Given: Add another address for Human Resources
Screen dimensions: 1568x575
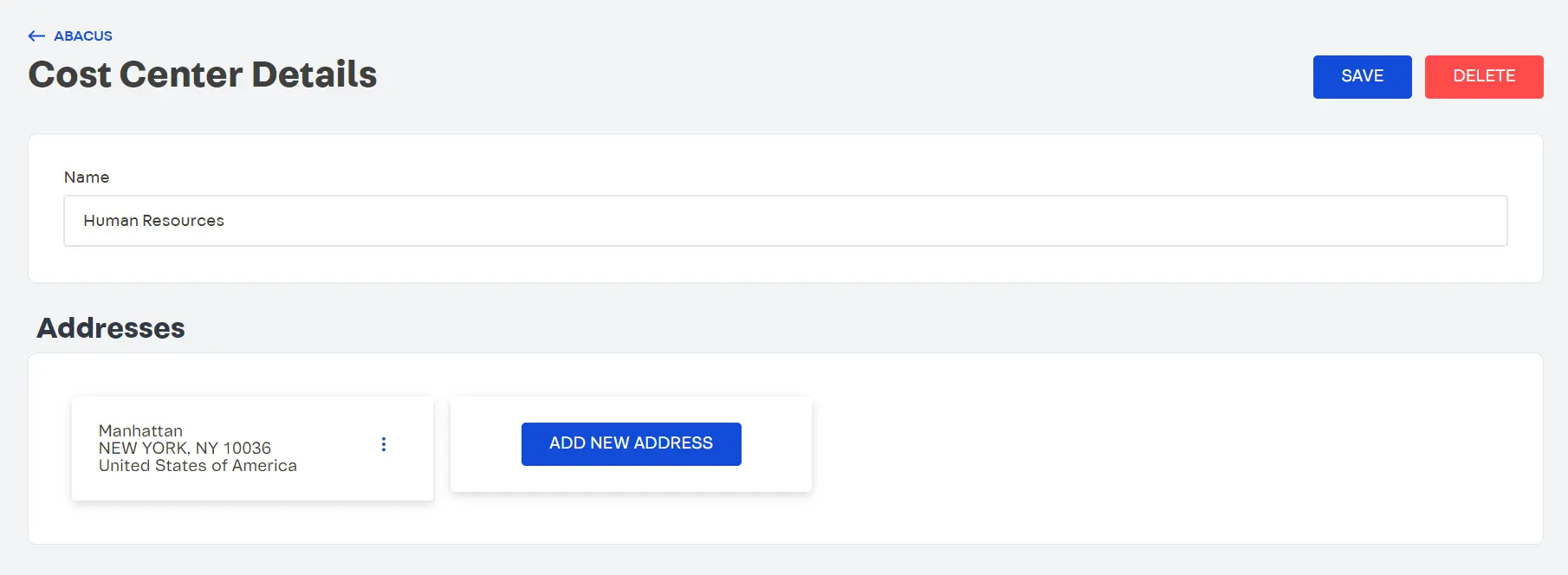Looking at the screenshot, I should 631,443.
